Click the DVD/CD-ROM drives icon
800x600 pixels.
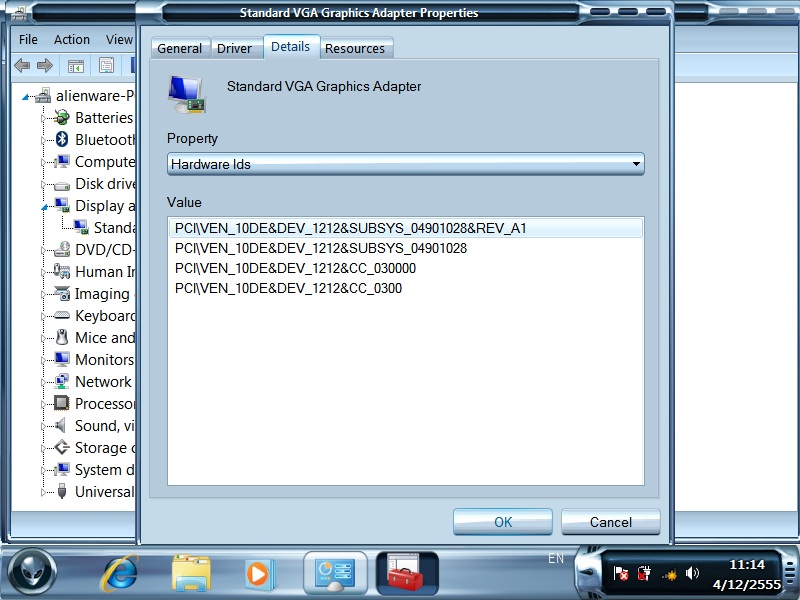[62, 249]
